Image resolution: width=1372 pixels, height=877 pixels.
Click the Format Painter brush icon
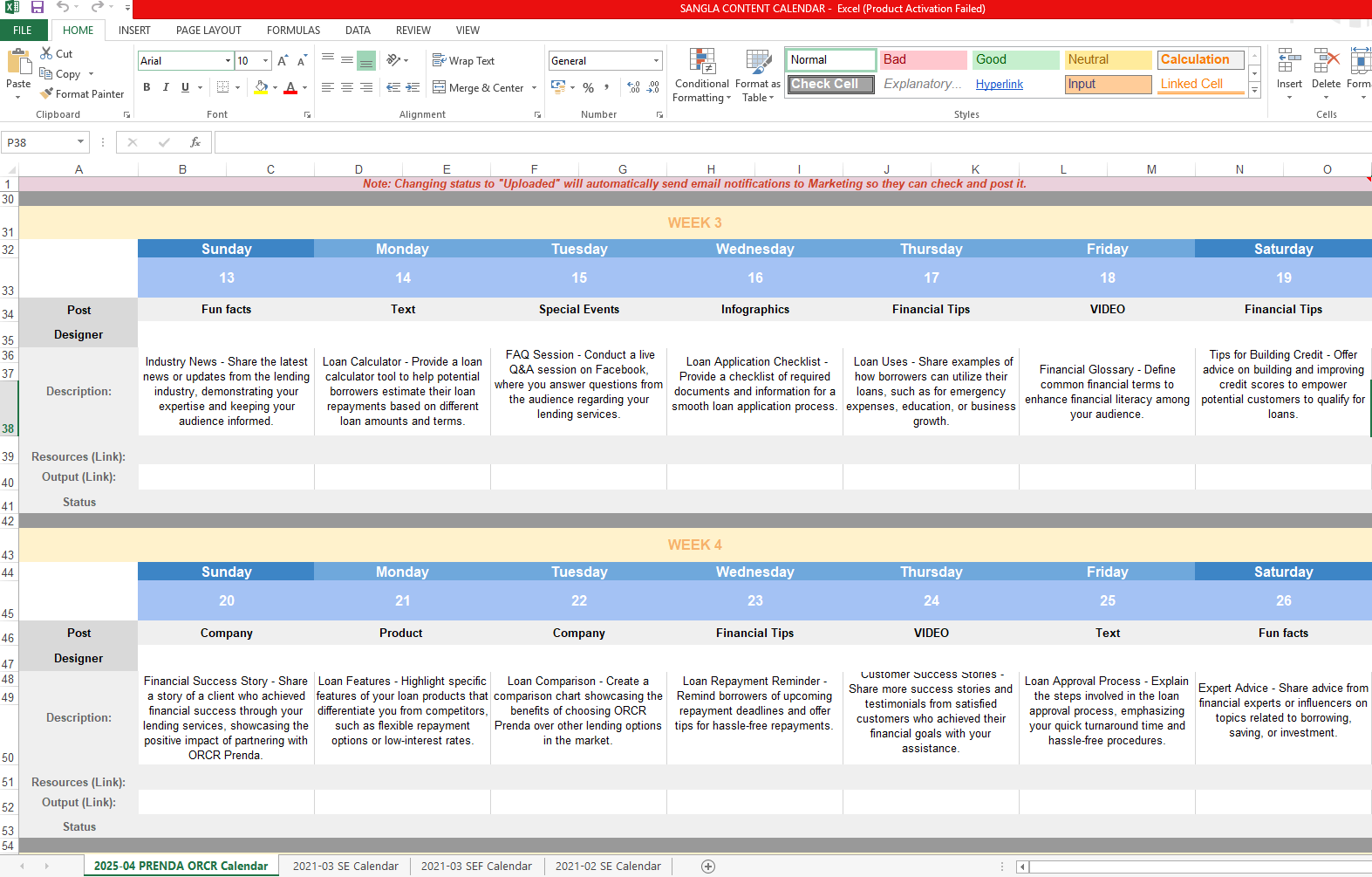[47, 93]
